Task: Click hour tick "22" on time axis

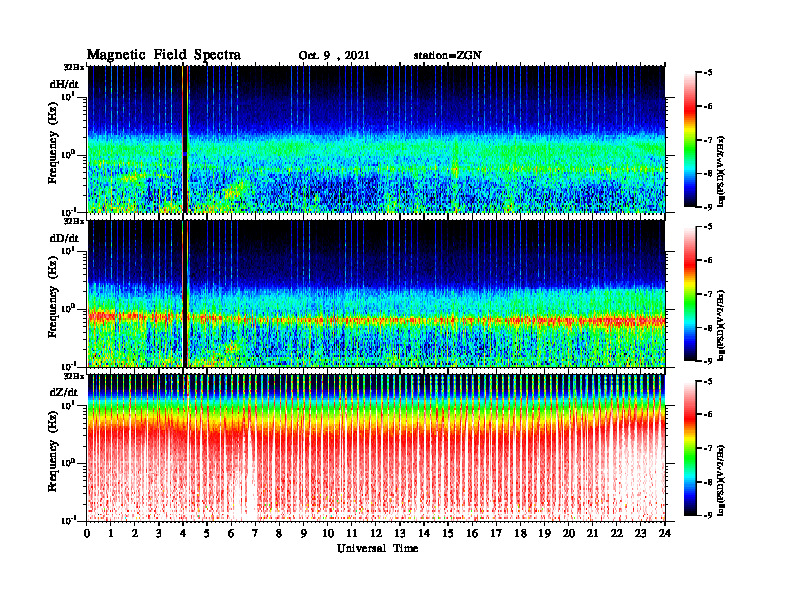Action: [617, 534]
